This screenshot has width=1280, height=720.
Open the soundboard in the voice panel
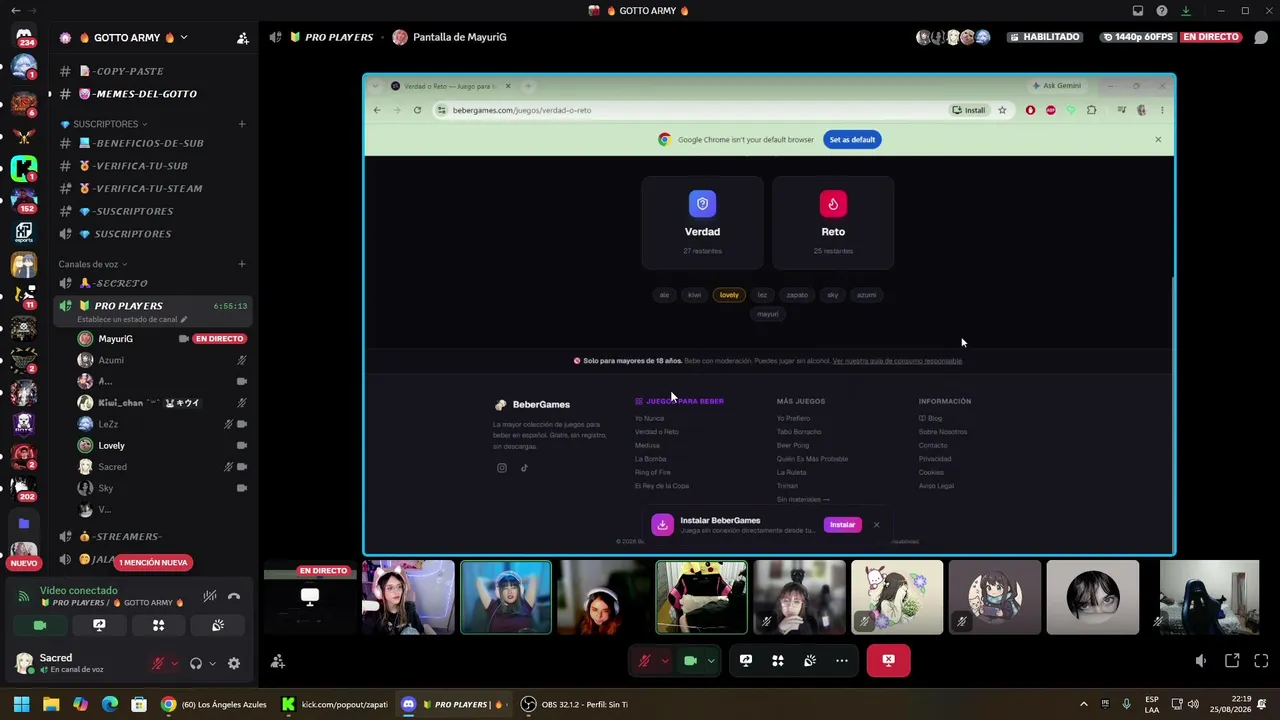[x=218, y=625]
